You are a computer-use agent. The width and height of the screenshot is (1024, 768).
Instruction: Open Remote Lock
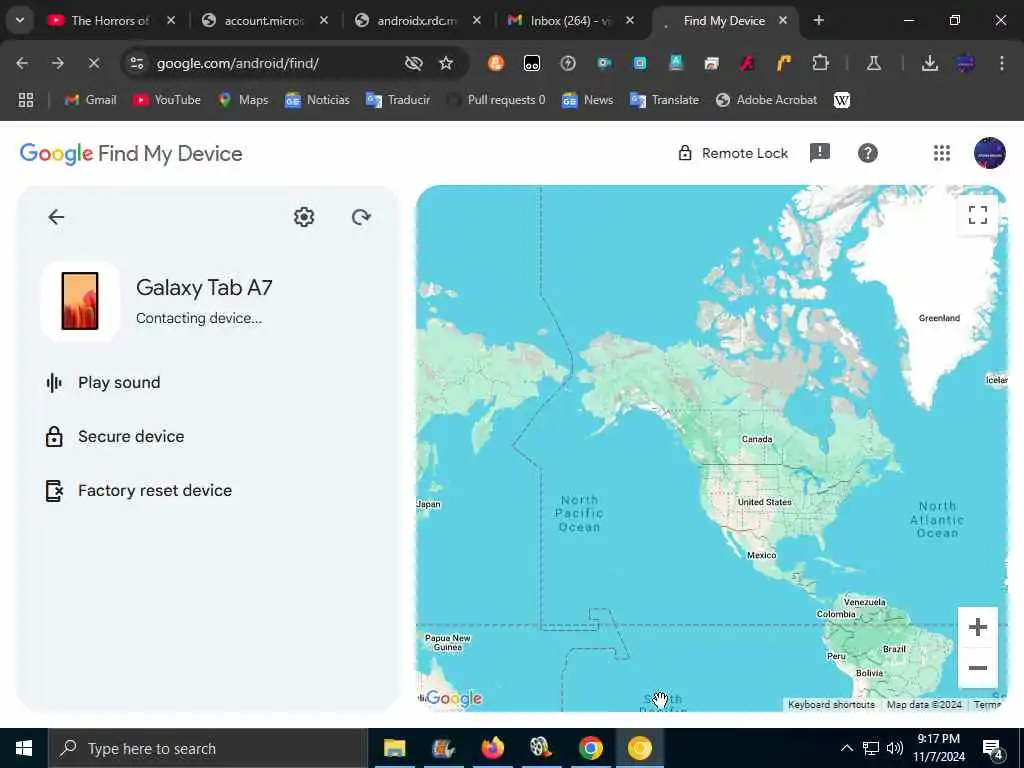click(x=733, y=153)
